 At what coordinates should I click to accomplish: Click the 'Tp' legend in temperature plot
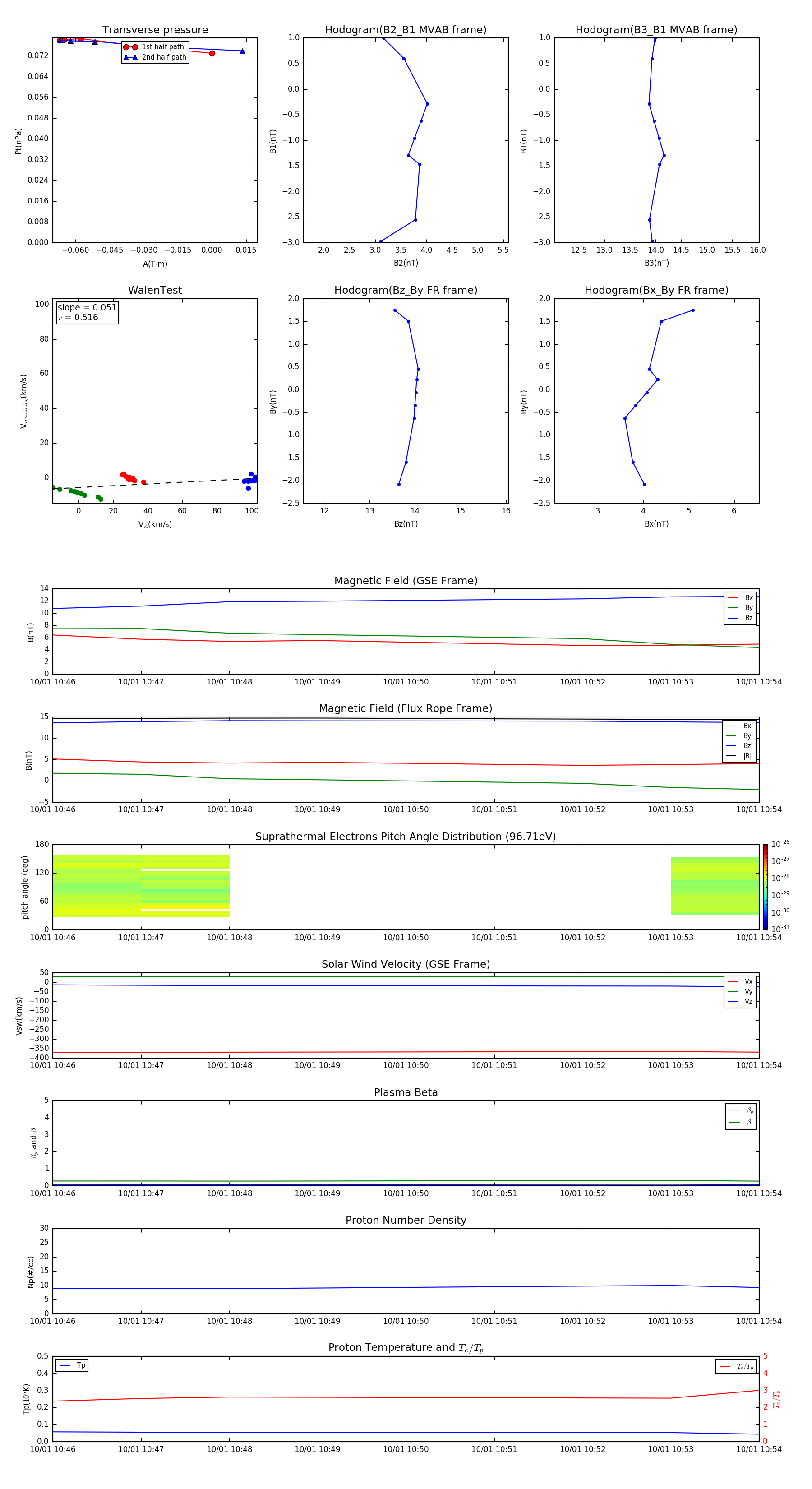72,1365
